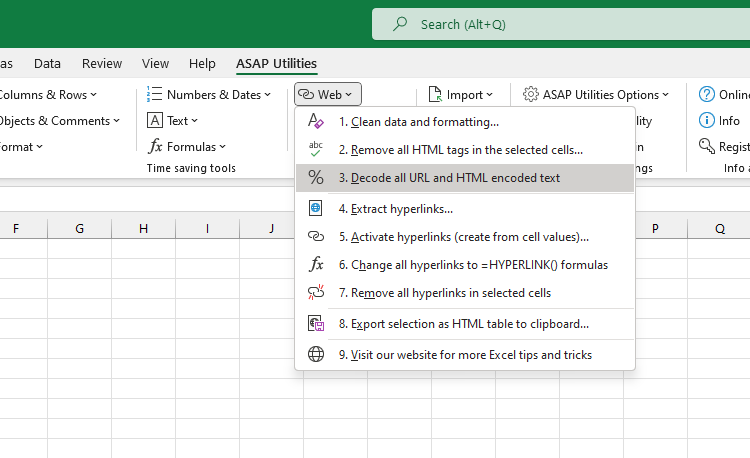Open the Import dropdown
Screen dimensions: 750x458
(461, 94)
